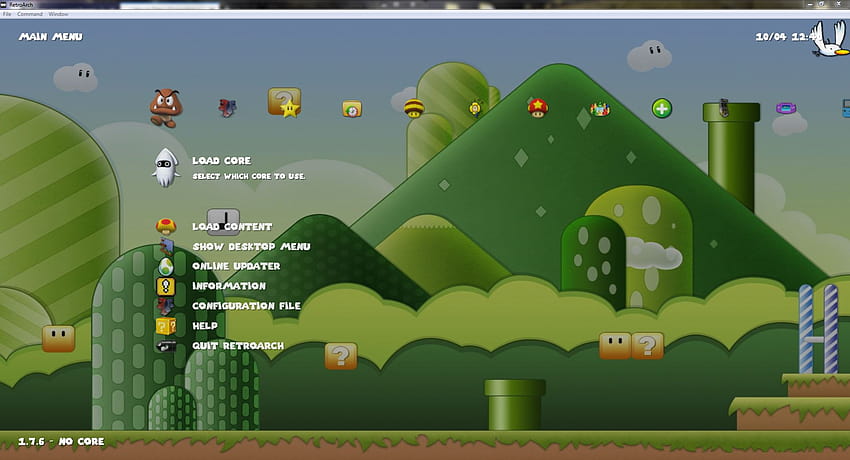Image resolution: width=850 pixels, height=460 pixels.
Task: Open the History folder clock icon
Action: [x=352, y=109]
